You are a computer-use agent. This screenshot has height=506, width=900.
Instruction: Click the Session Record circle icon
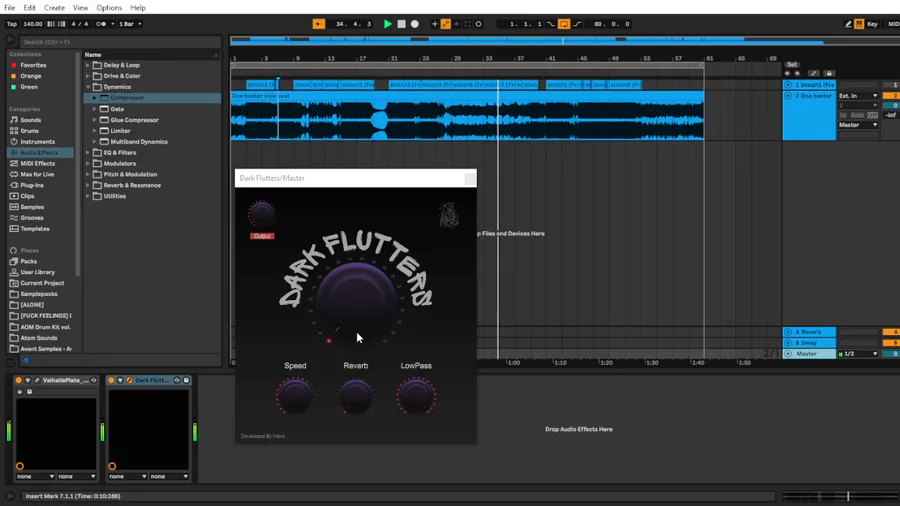[x=478, y=24]
